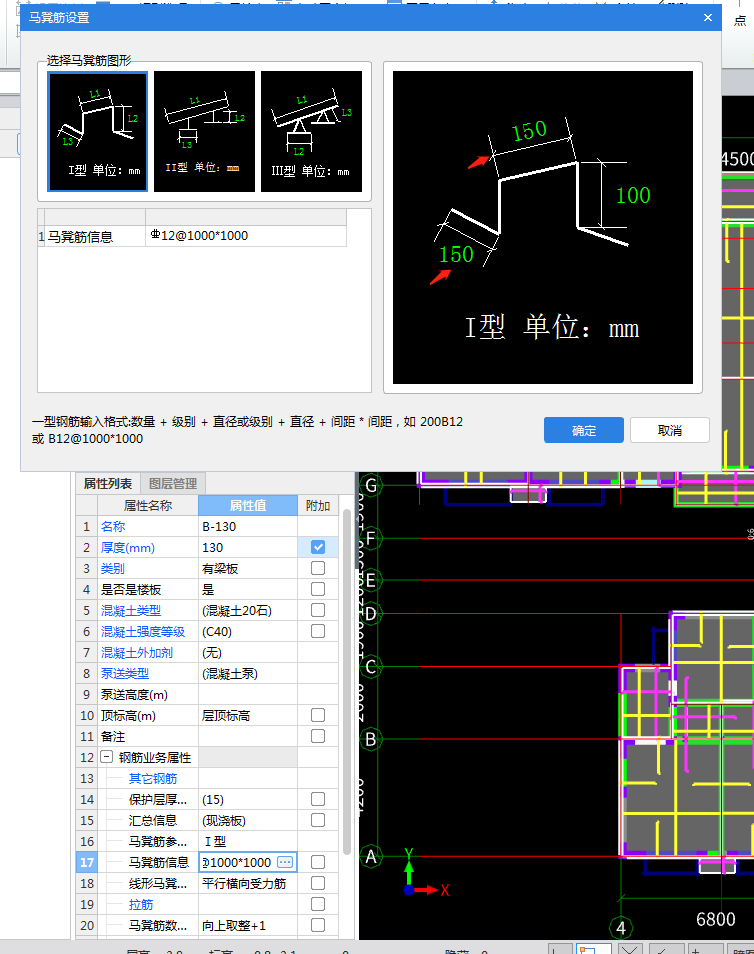Screen dimensions: 754x954
Task: Click the 泵送类型 property link
Action: tap(125, 674)
